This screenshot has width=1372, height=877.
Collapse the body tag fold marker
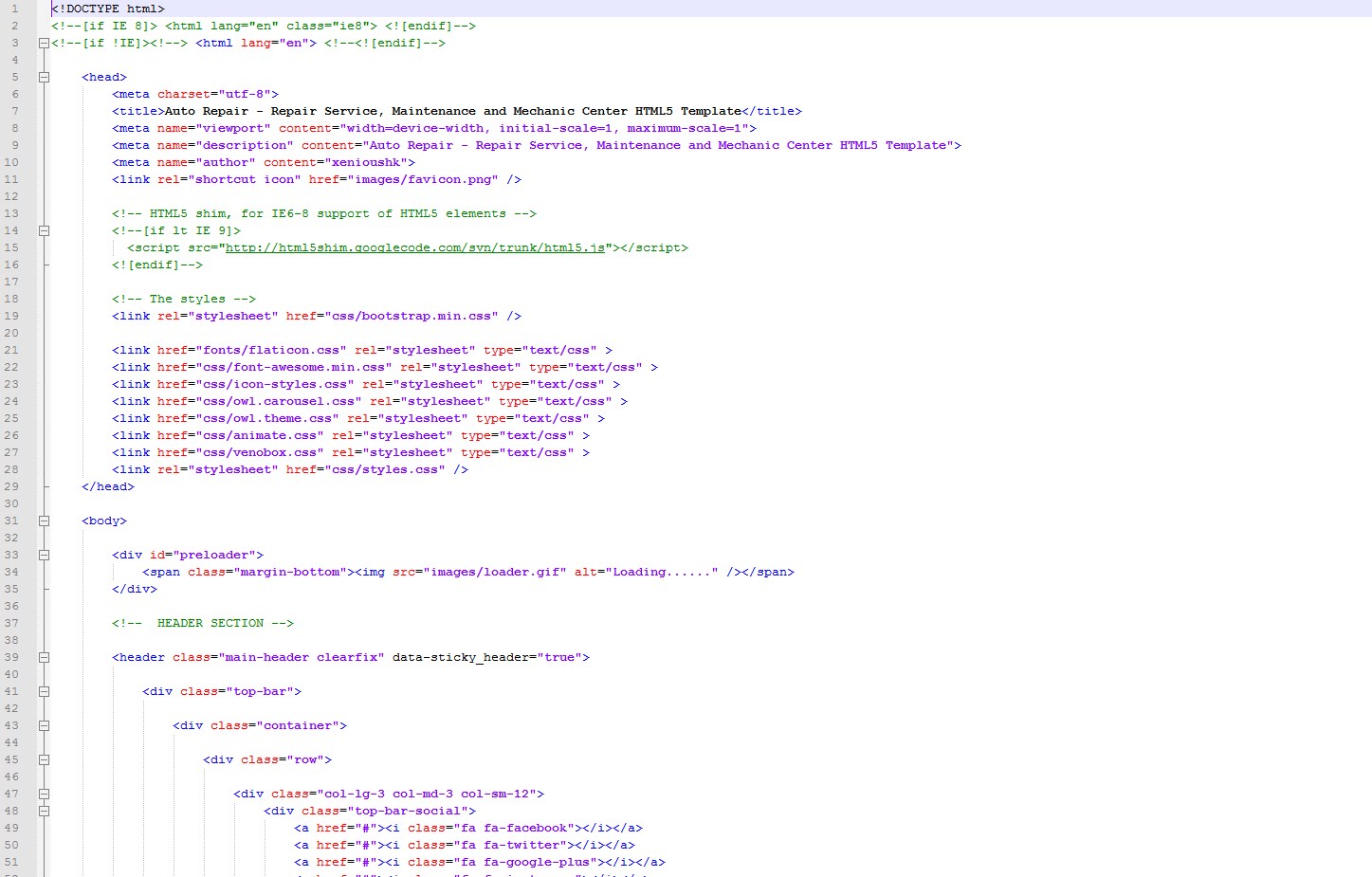click(x=44, y=521)
